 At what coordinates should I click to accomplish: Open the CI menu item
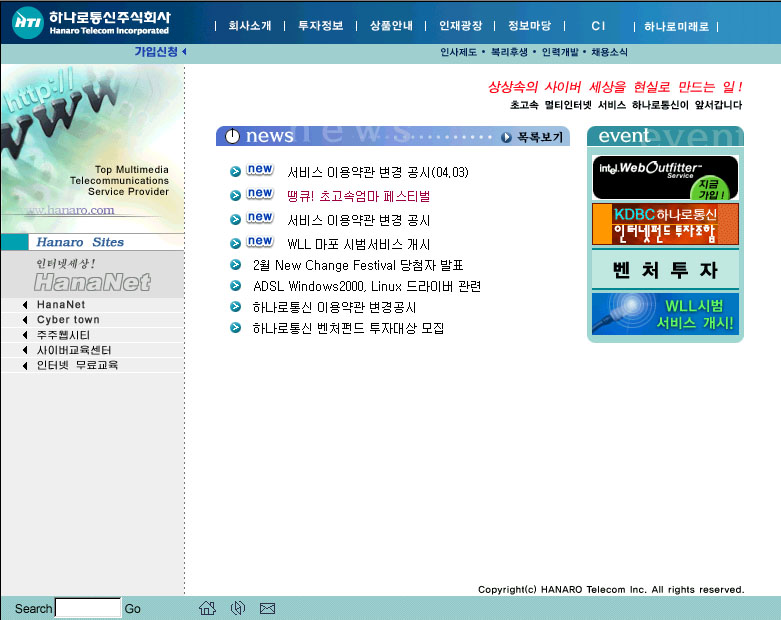click(x=598, y=26)
